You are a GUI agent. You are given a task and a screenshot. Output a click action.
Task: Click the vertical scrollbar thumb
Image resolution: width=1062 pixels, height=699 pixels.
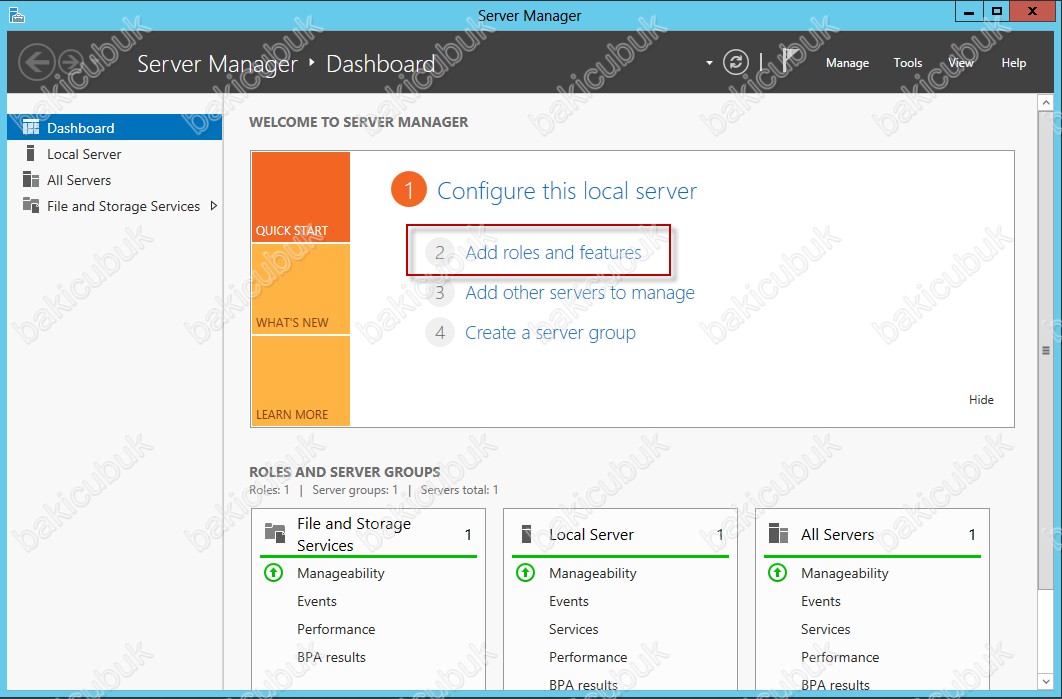tap(1045, 351)
